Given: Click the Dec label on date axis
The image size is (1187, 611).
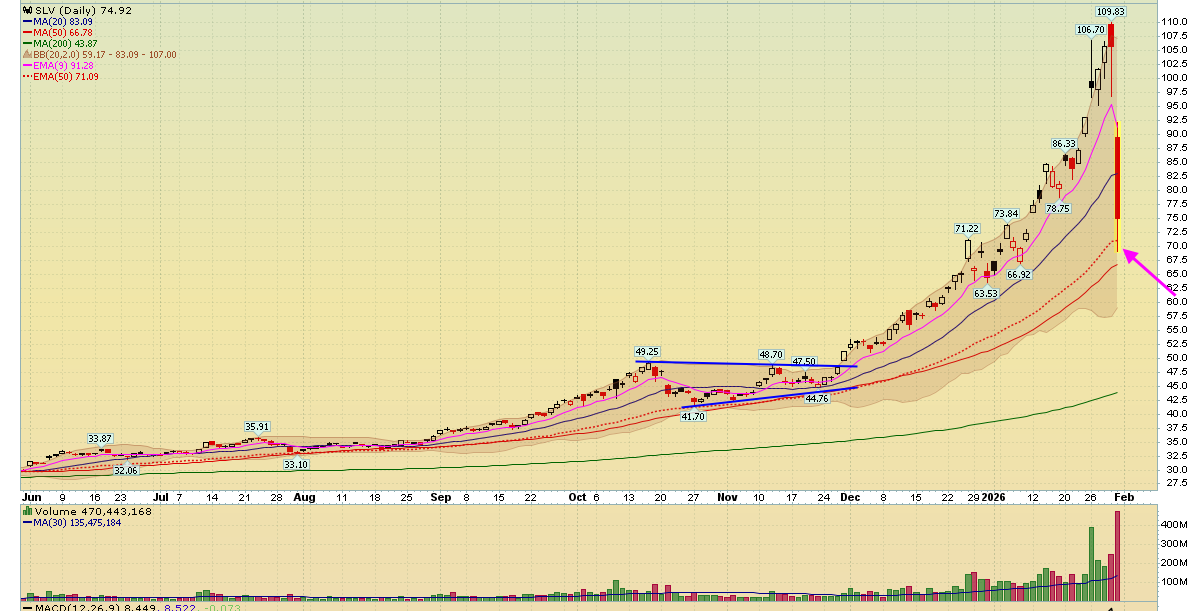Looking at the screenshot, I should [x=849, y=496].
